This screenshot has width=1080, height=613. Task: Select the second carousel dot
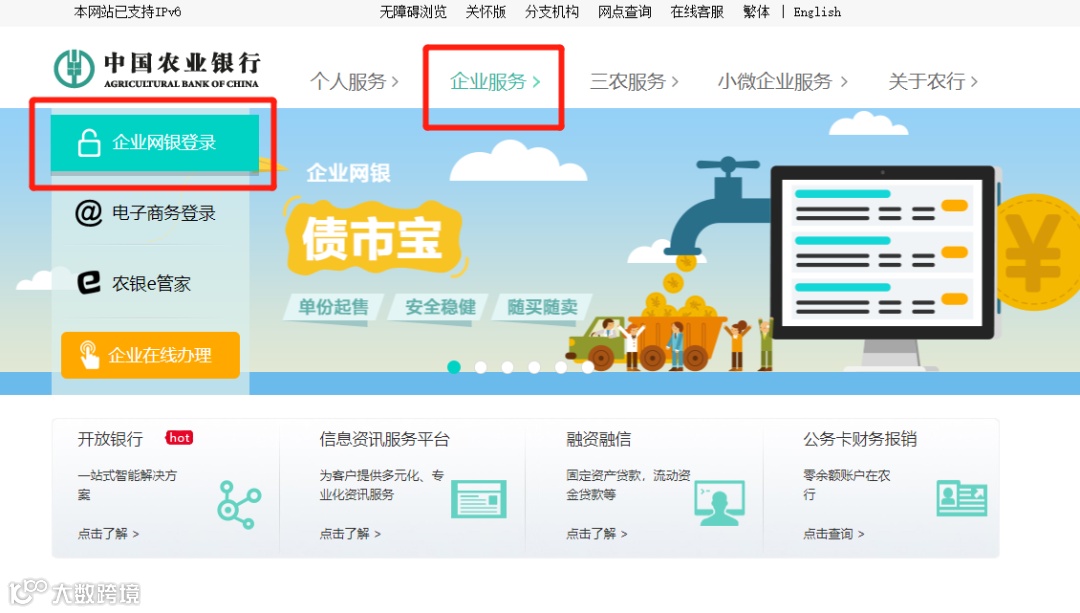point(481,367)
